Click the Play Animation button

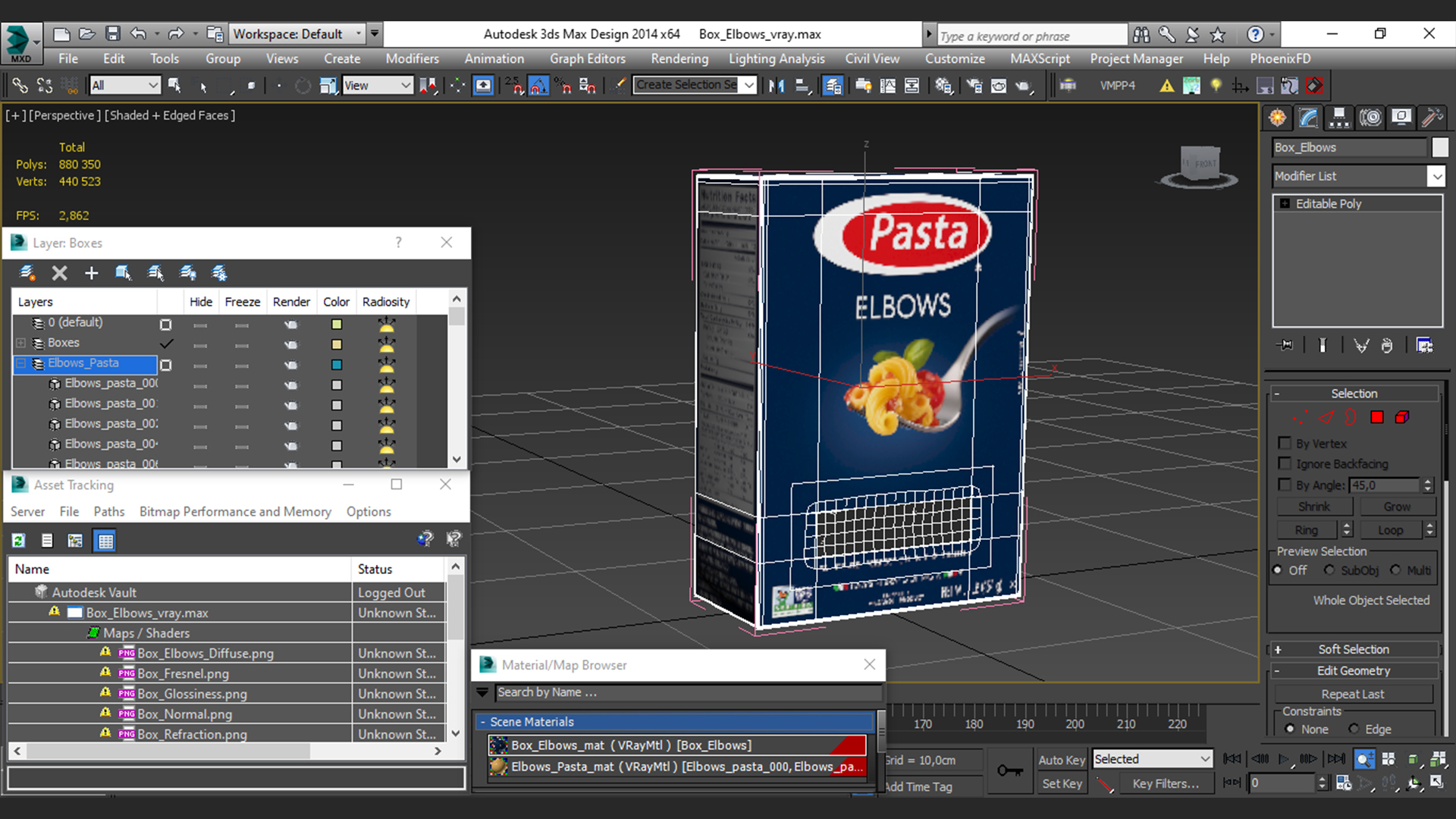(1283, 759)
